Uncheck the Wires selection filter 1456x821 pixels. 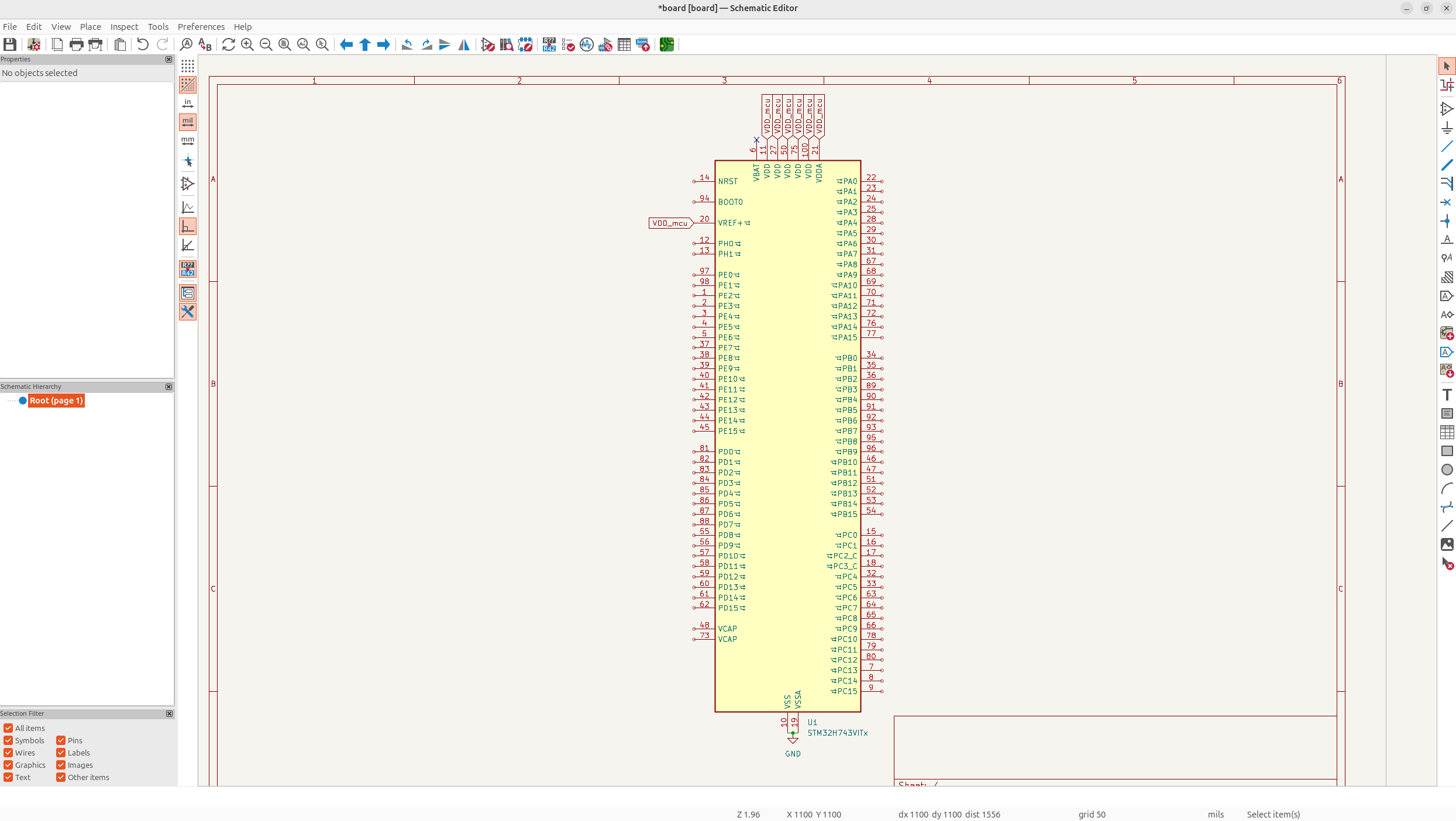[8, 753]
